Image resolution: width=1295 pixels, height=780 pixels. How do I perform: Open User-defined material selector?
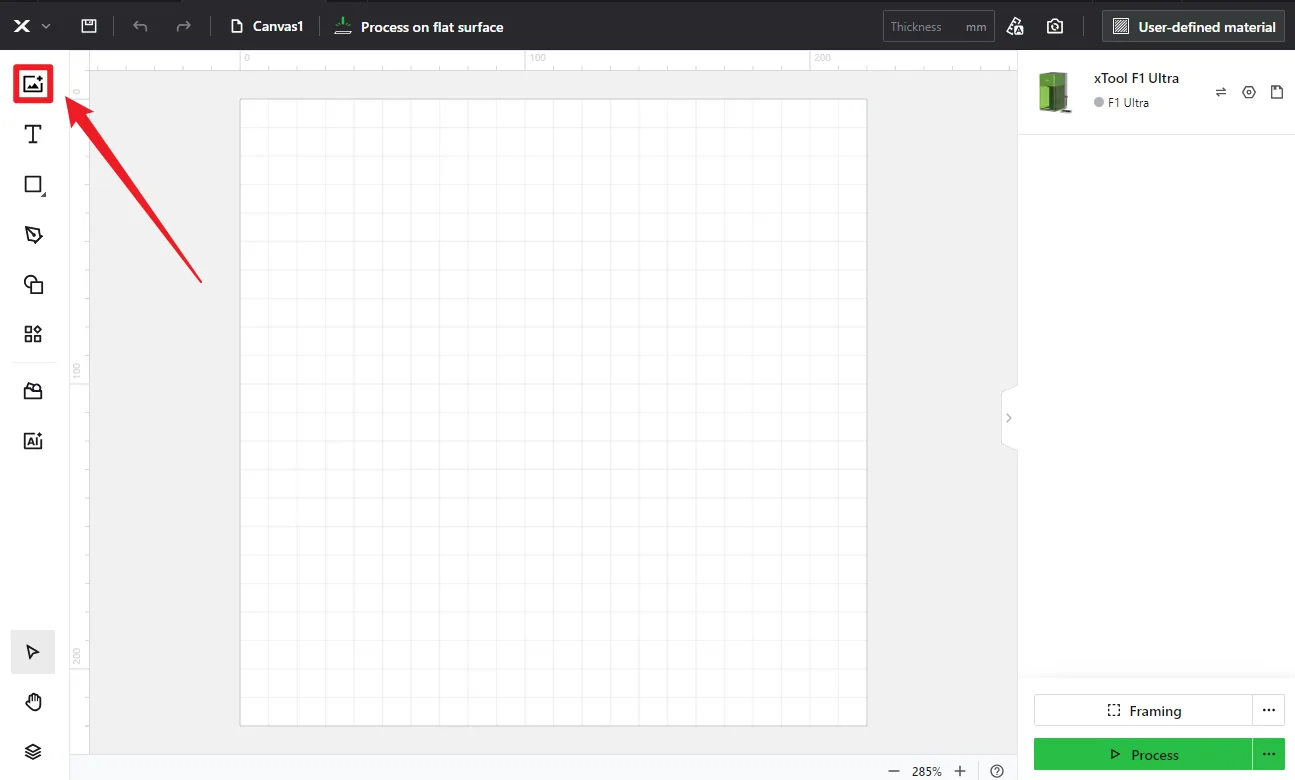[x=1193, y=26]
